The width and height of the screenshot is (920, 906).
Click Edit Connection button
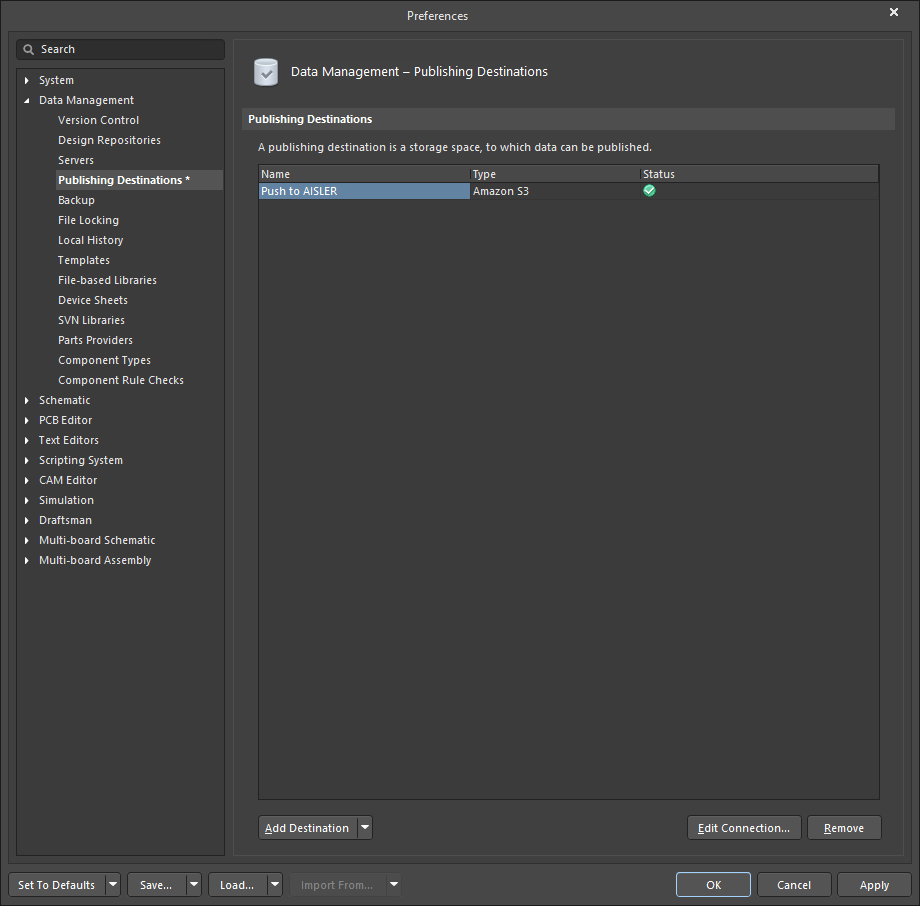744,827
